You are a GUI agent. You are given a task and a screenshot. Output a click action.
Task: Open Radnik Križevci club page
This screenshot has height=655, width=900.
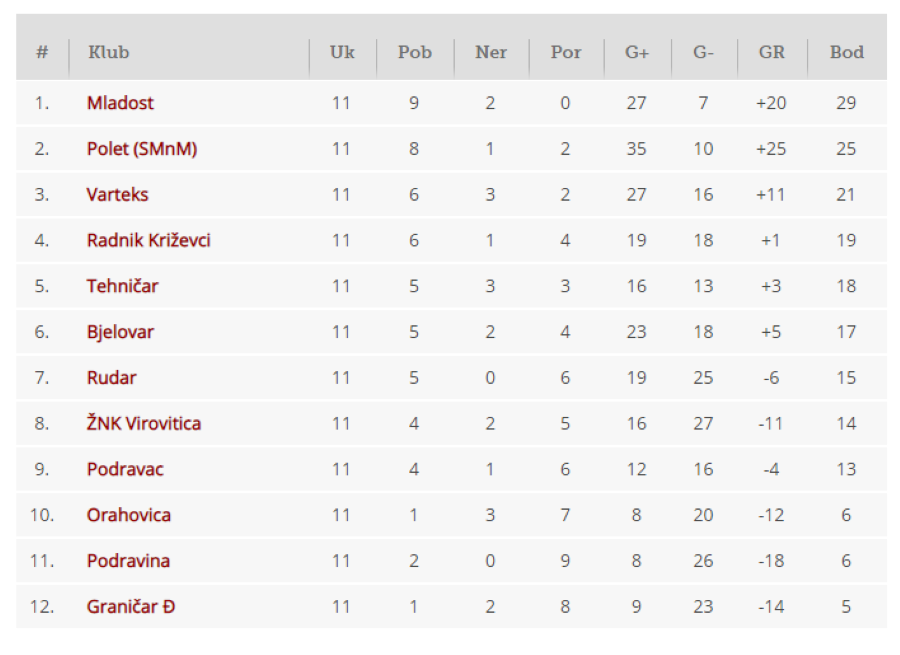pos(149,240)
